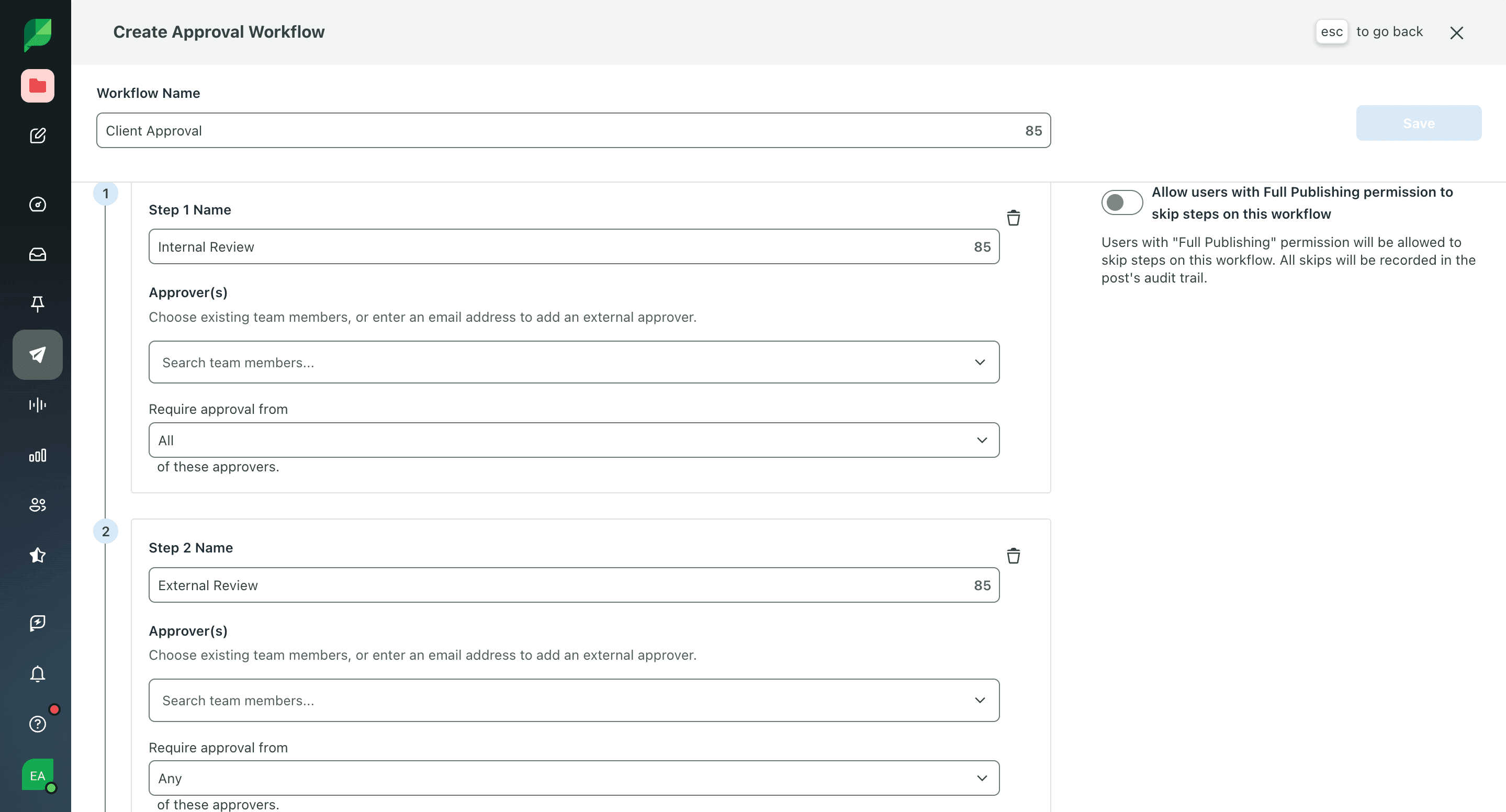Open the People icon in sidebar
The image size is (1506, 812).
pyautogui.click(x=38, y=504)
